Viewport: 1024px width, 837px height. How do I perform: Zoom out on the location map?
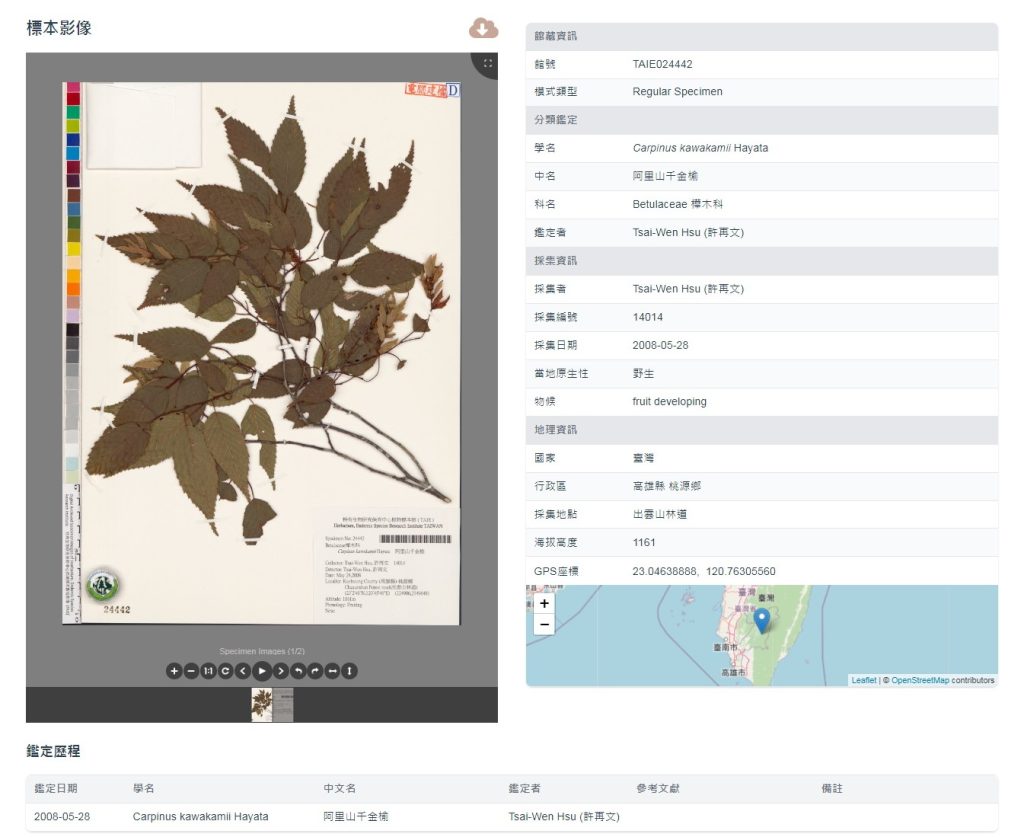pos(544,625)
